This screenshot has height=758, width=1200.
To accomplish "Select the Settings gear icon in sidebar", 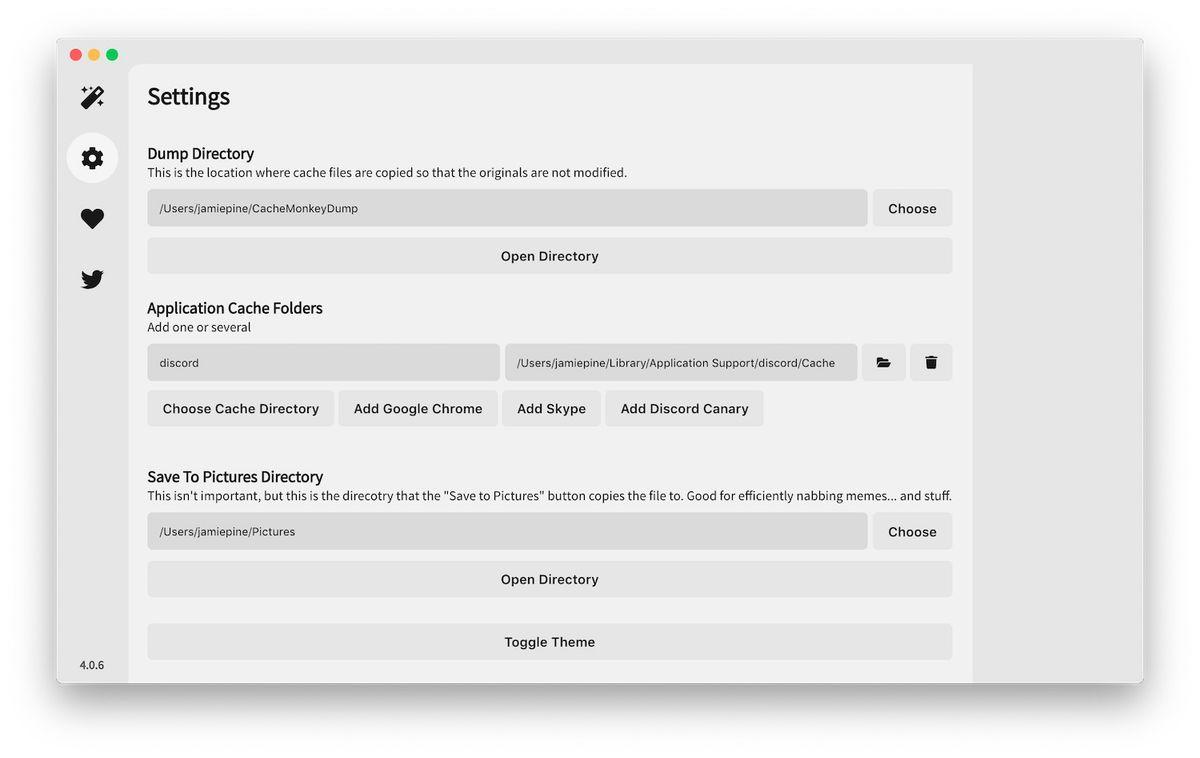I will click(92, 158).
